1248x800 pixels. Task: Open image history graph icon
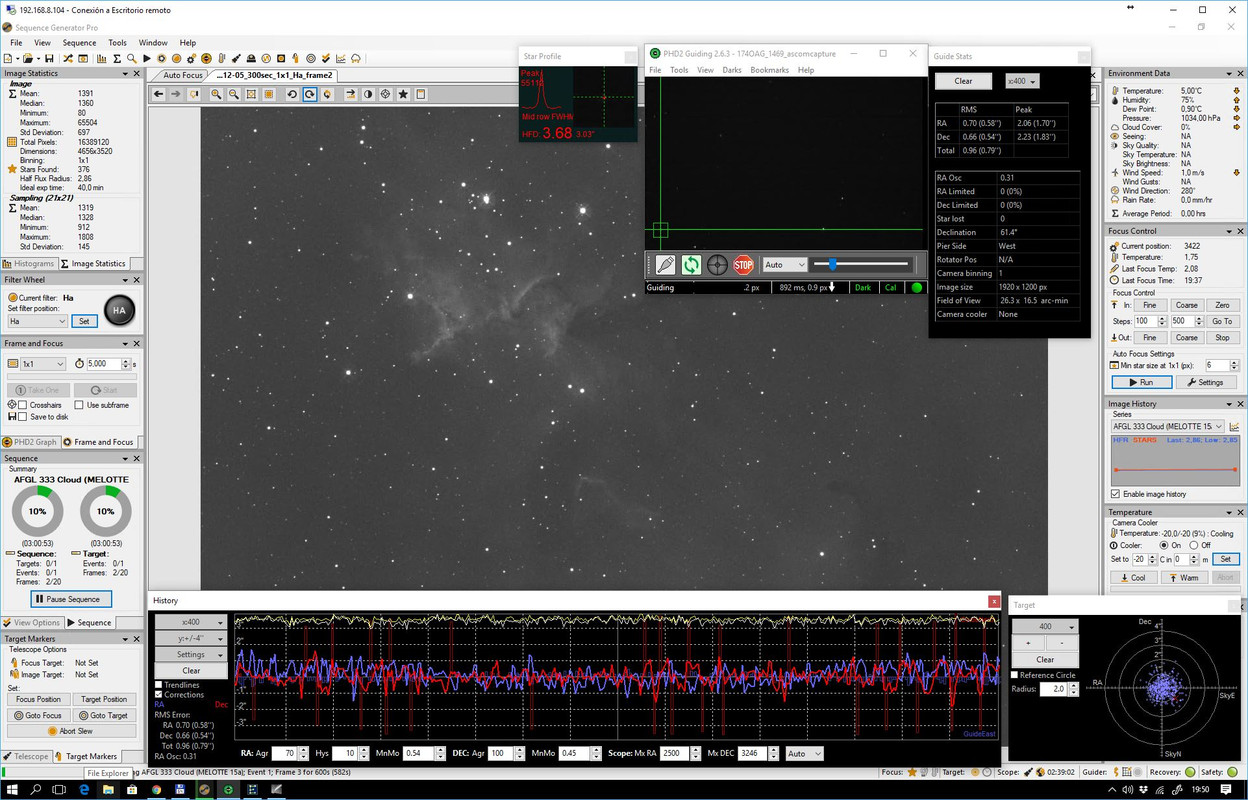pos(1234,426)
